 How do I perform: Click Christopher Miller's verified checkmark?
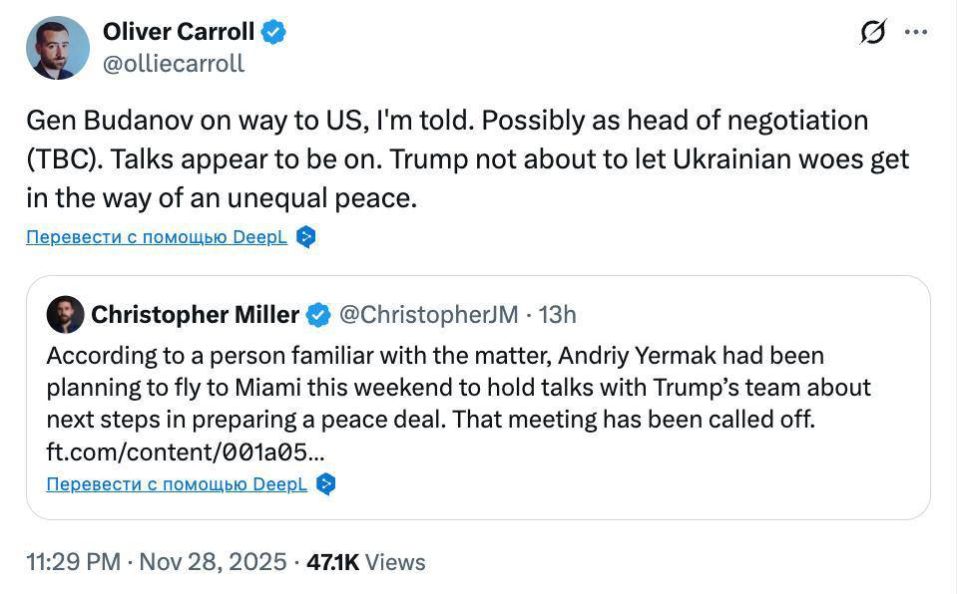tap(319, 314)
